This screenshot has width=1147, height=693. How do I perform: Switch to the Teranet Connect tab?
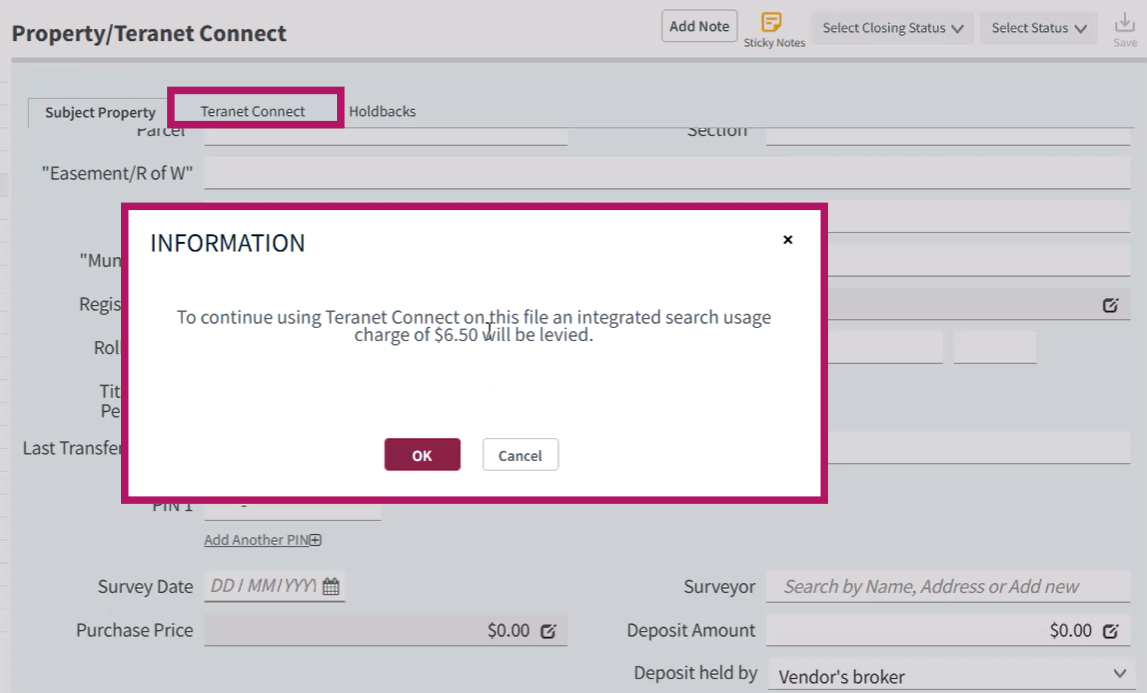pos(253,111)
